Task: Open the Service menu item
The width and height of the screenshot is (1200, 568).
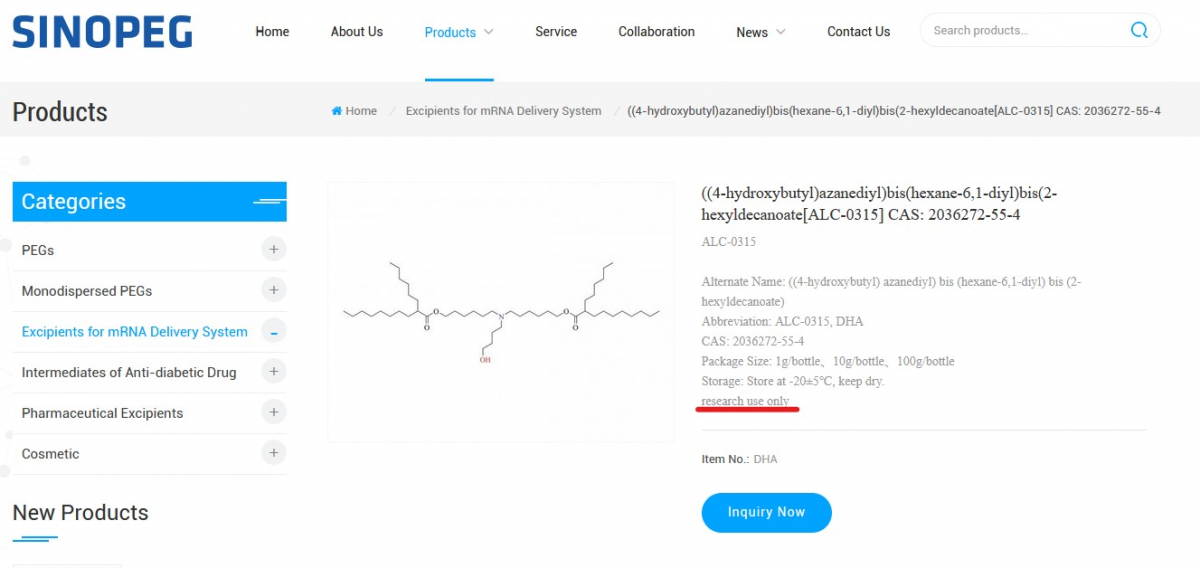Action: click(556, 32)
